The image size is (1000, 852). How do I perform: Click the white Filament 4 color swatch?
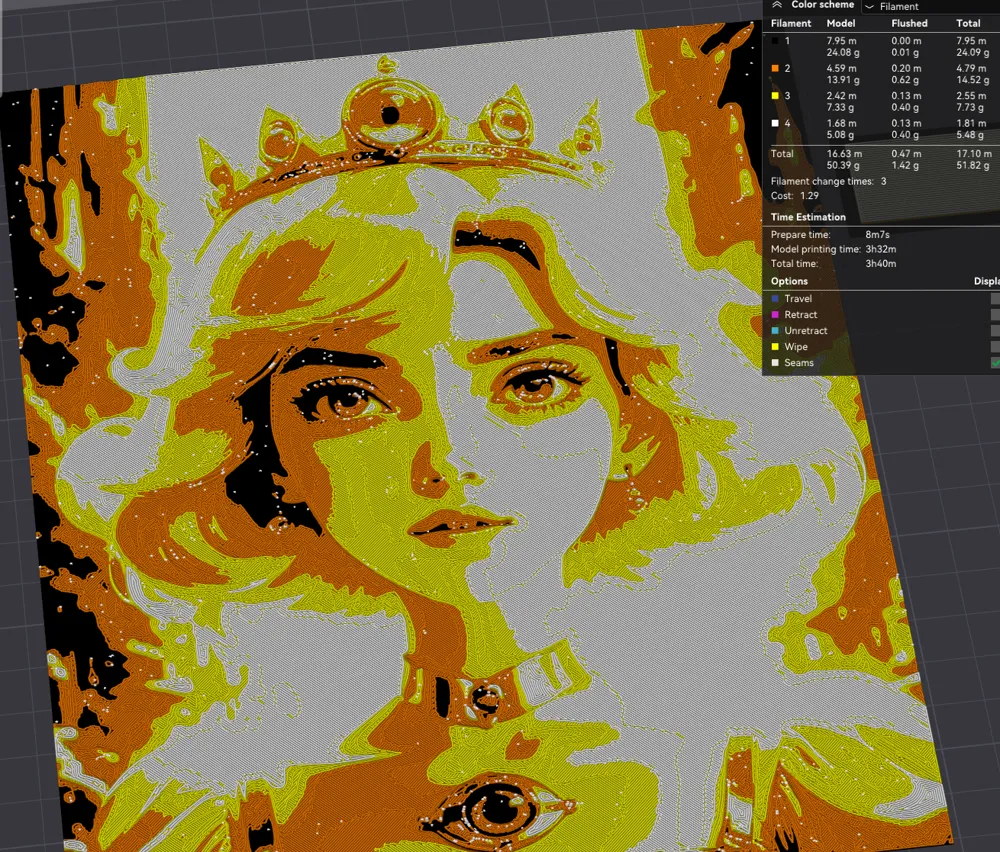point(775,123)
